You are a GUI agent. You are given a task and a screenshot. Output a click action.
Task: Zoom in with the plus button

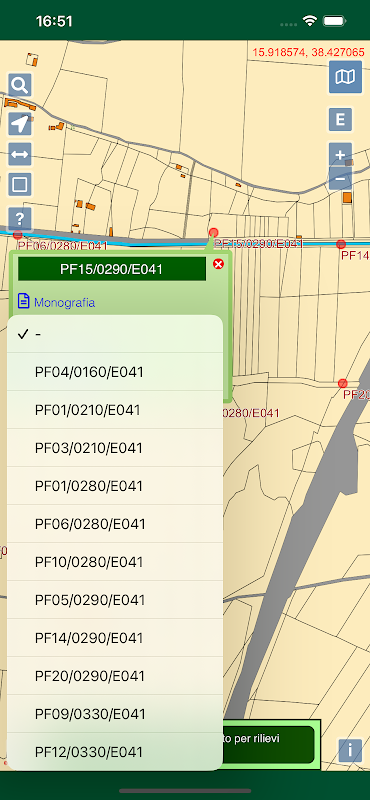pos(340,154)
